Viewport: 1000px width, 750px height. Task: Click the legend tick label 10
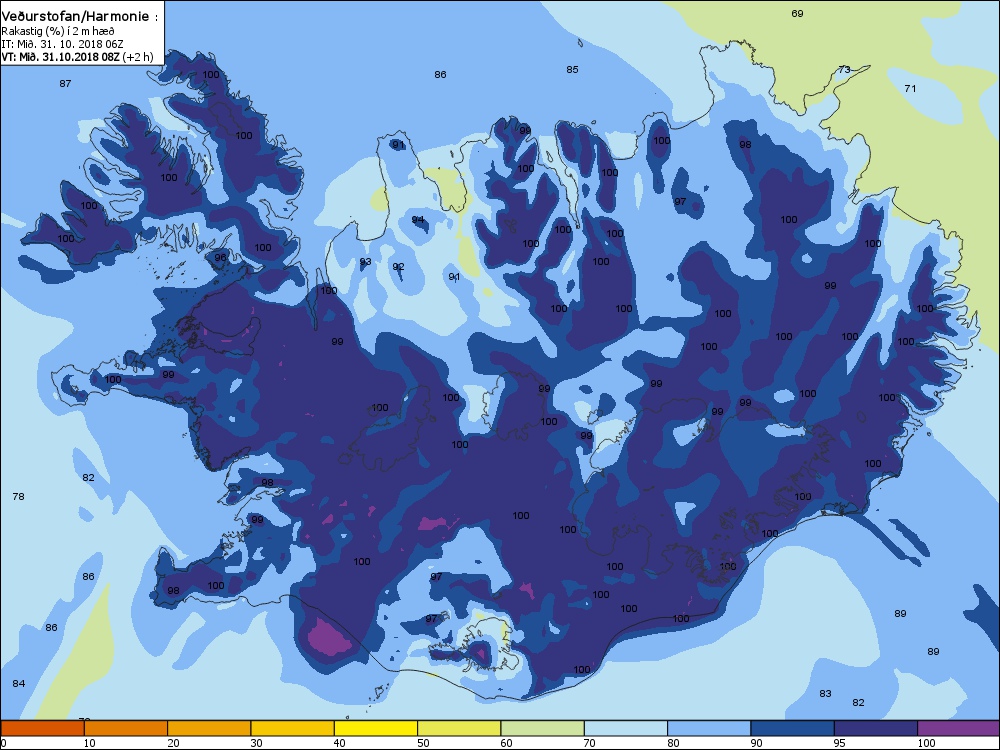pyautogui.click(x=90, y=743)
